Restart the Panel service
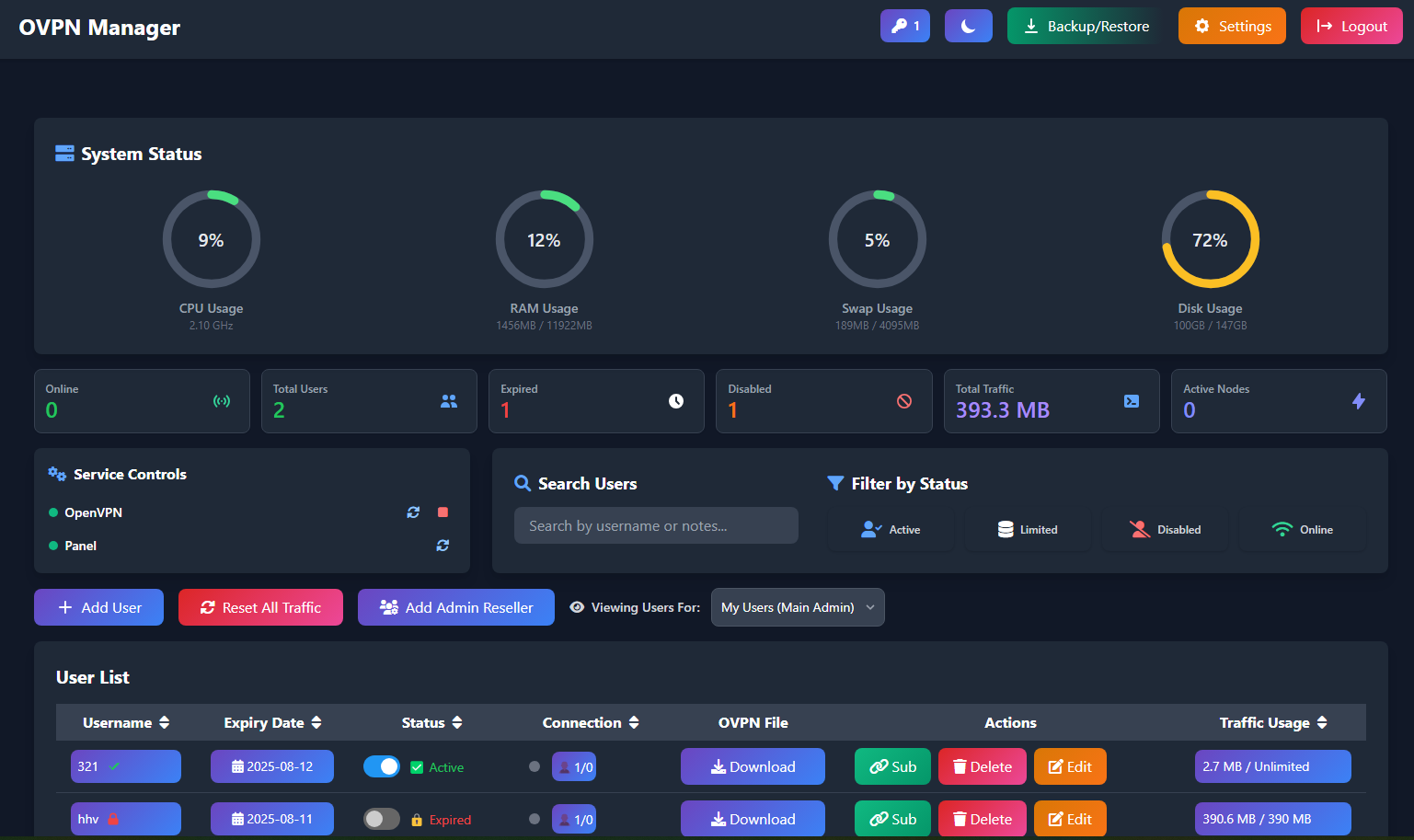The image size is (1414, 840). click(443, 546)
